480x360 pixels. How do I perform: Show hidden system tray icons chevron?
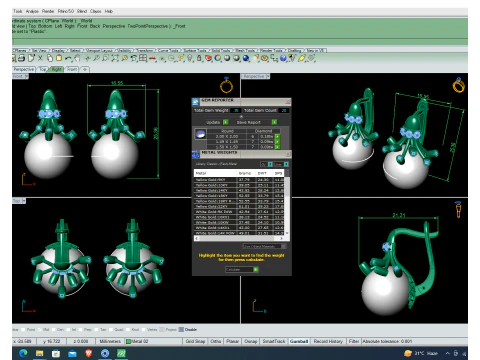coord(447,353)
